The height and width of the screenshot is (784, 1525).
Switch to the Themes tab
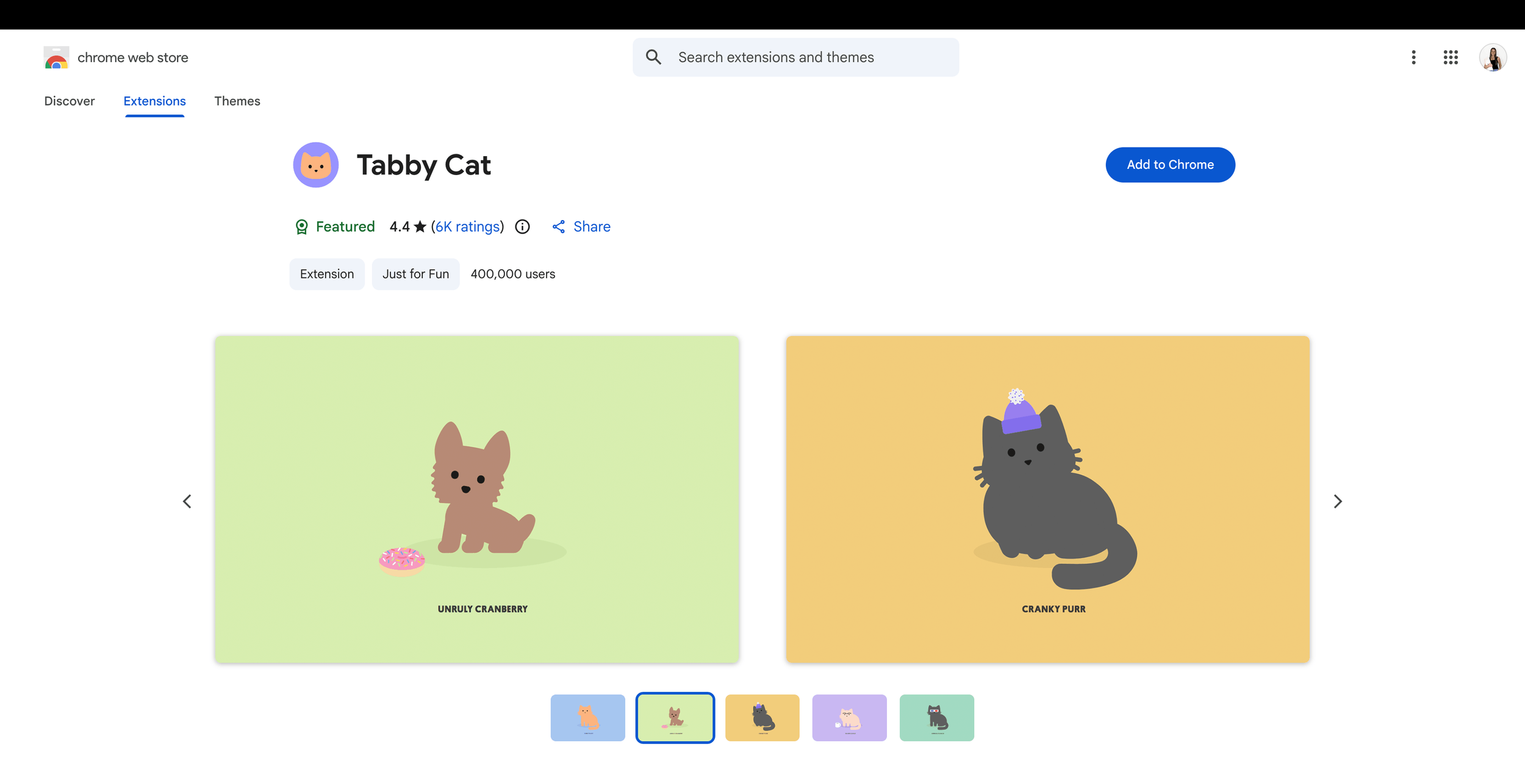coord(237,101)
